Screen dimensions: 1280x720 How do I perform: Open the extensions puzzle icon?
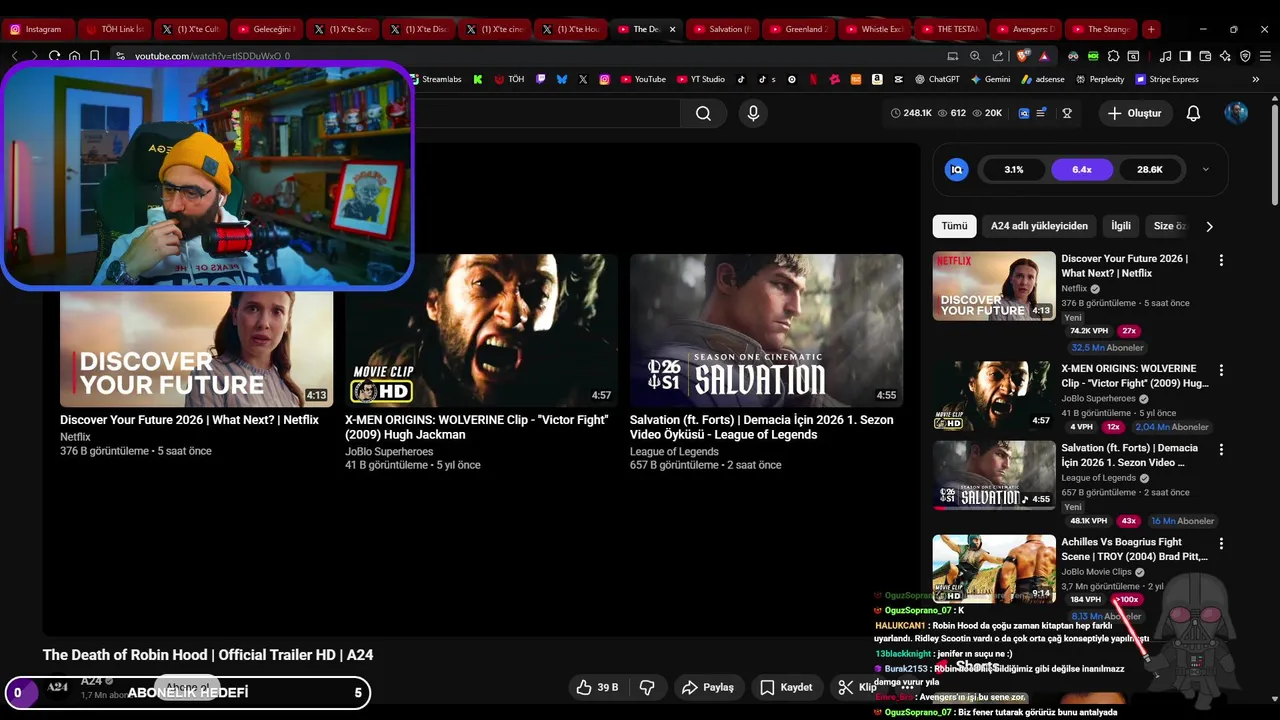(1113, 56)
